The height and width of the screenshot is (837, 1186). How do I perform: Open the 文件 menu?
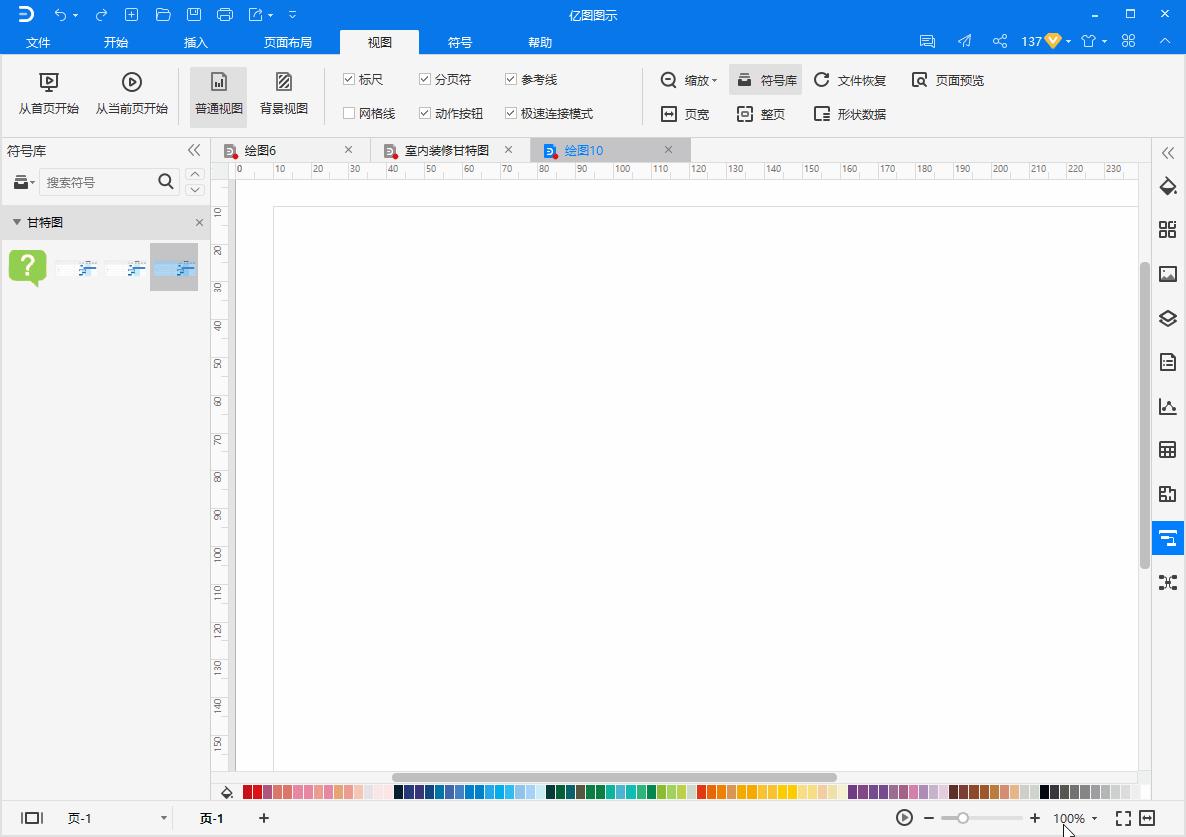(x=38, y=42)
